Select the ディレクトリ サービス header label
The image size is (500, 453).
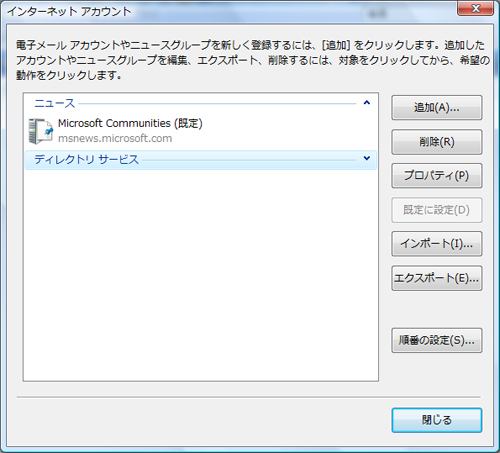tap(86, 159)
